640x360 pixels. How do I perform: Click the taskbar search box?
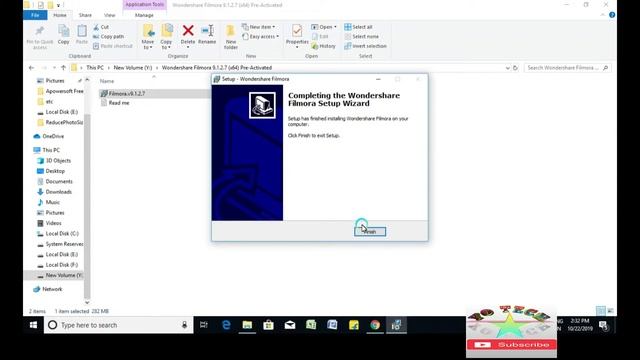click(118, 325)
